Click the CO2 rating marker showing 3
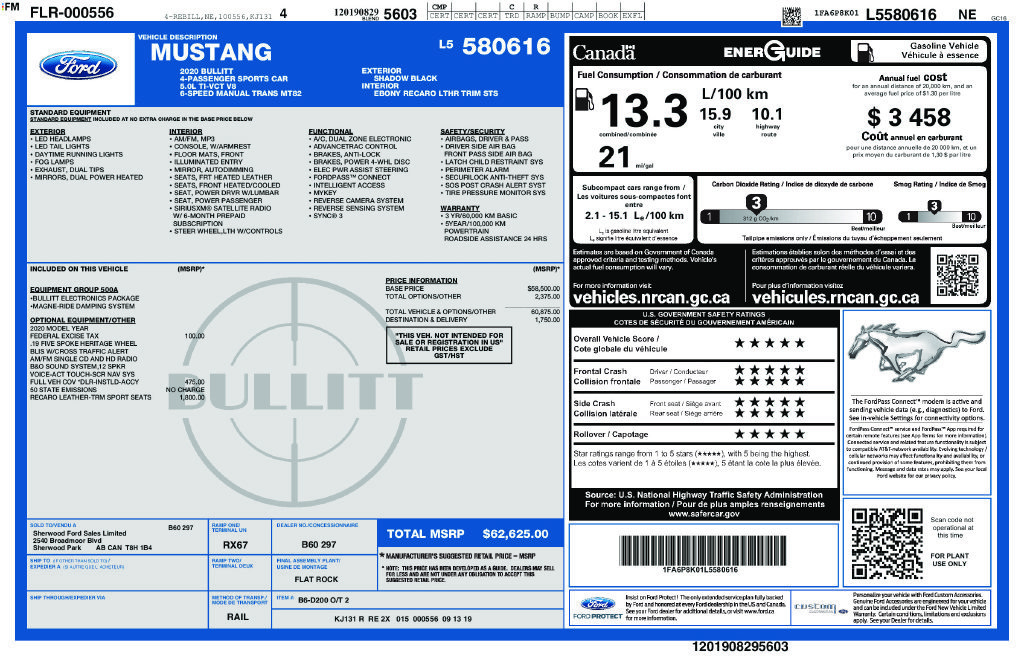Image resolution: width=1024 pixels, height=663 pixels. coord(756,203)
